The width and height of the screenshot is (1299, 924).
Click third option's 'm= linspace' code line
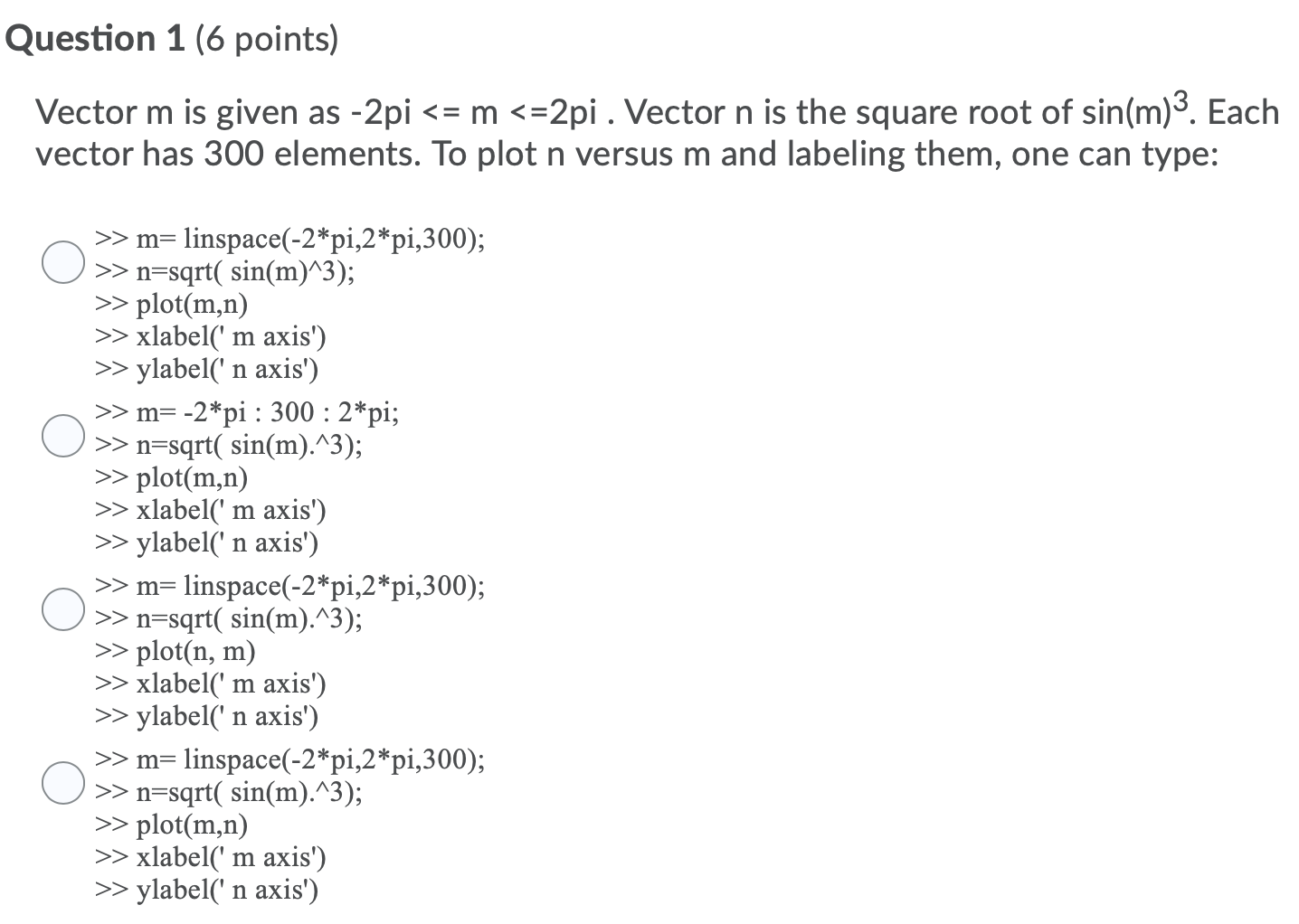tap(290, 586)
